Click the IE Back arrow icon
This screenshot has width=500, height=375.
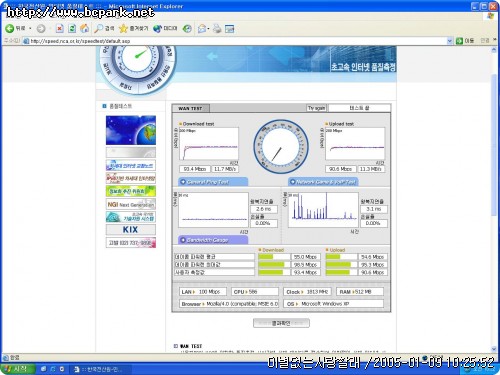(x=10, y=29)
